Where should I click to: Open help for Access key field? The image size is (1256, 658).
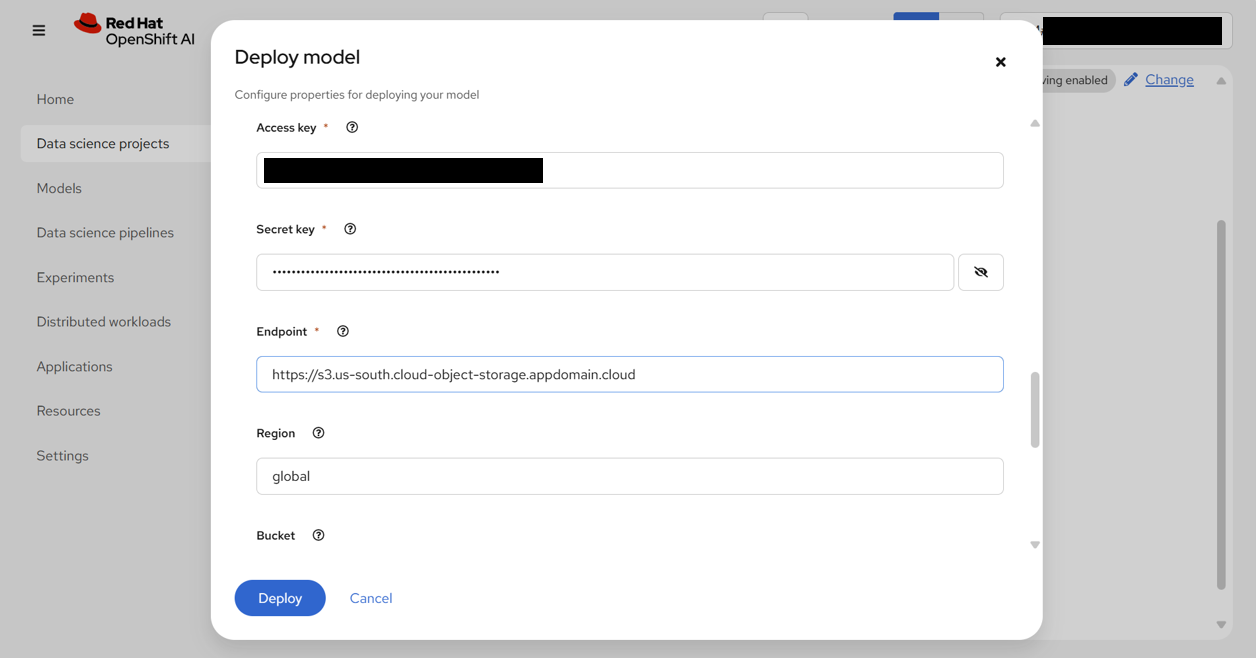pos(352,127)
